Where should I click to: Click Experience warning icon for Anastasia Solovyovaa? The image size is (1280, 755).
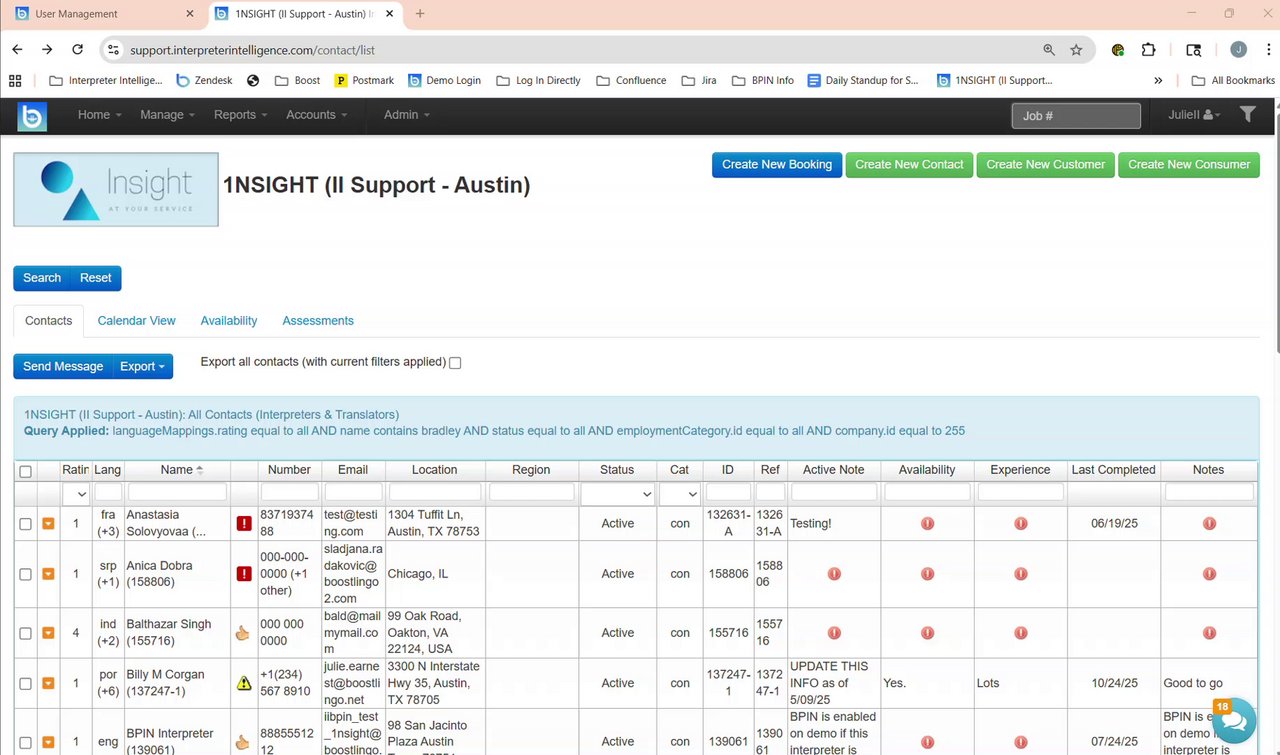1020,523
